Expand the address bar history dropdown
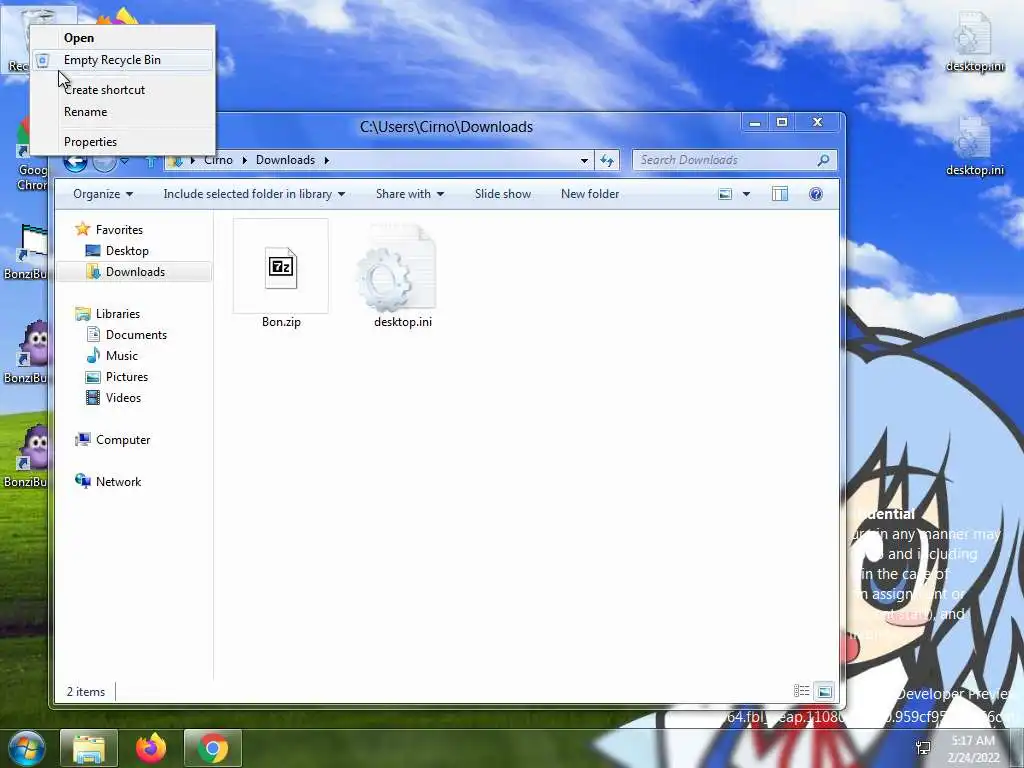1024x768 pixels. (584, 160)
